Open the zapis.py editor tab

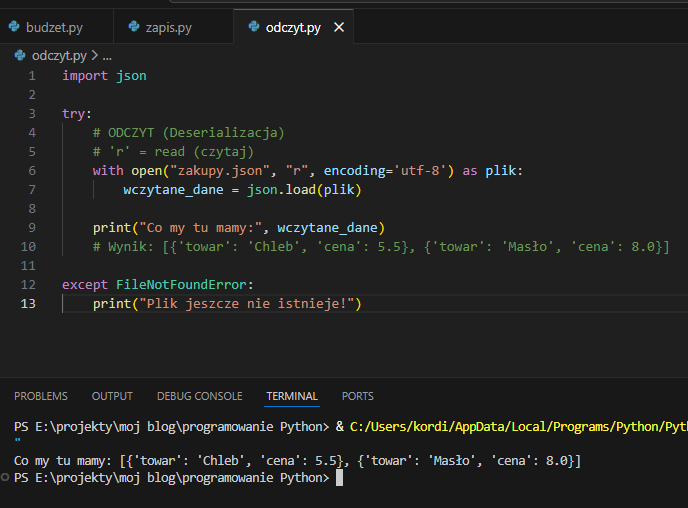click(168, 27)
